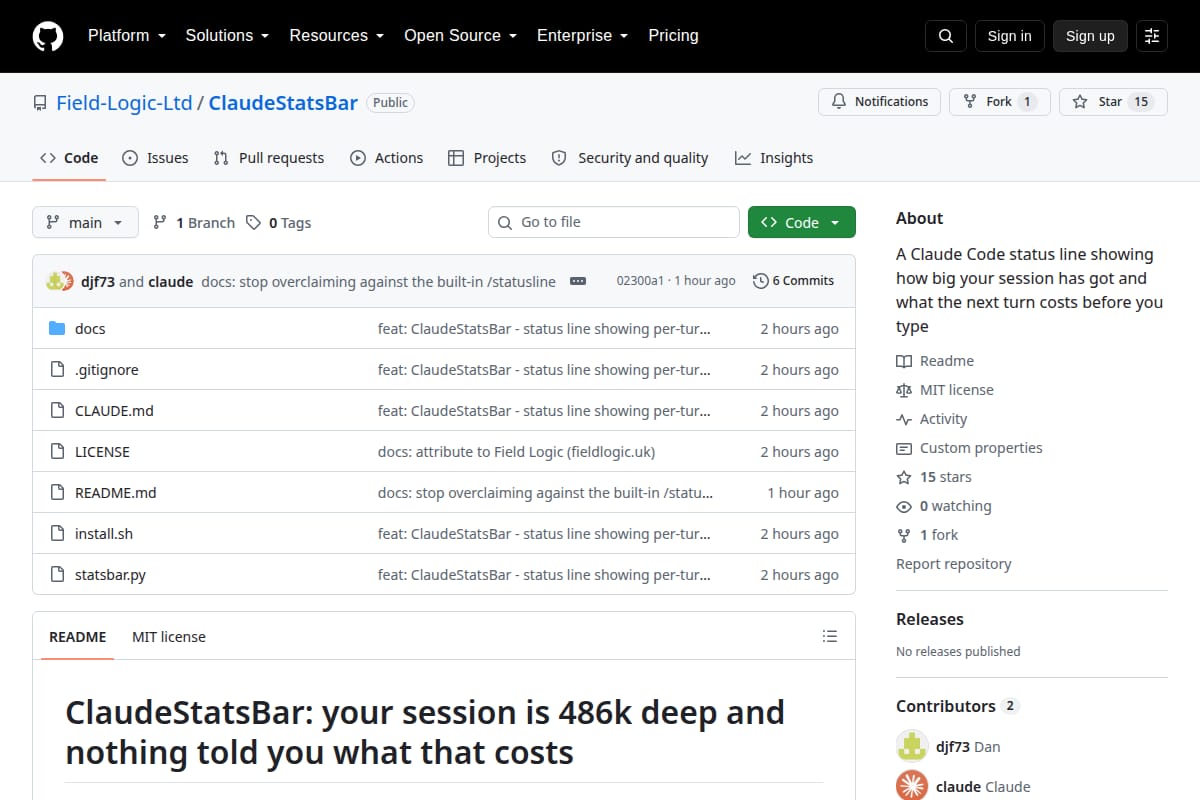Open the Releases heading link
The image size is (1200, 800).
coord(930,619)
